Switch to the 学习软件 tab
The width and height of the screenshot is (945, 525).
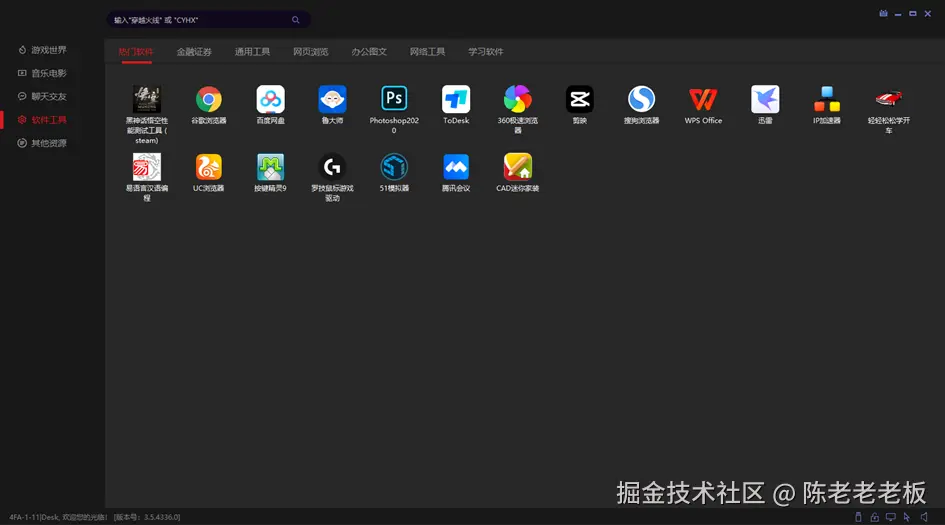486,52
